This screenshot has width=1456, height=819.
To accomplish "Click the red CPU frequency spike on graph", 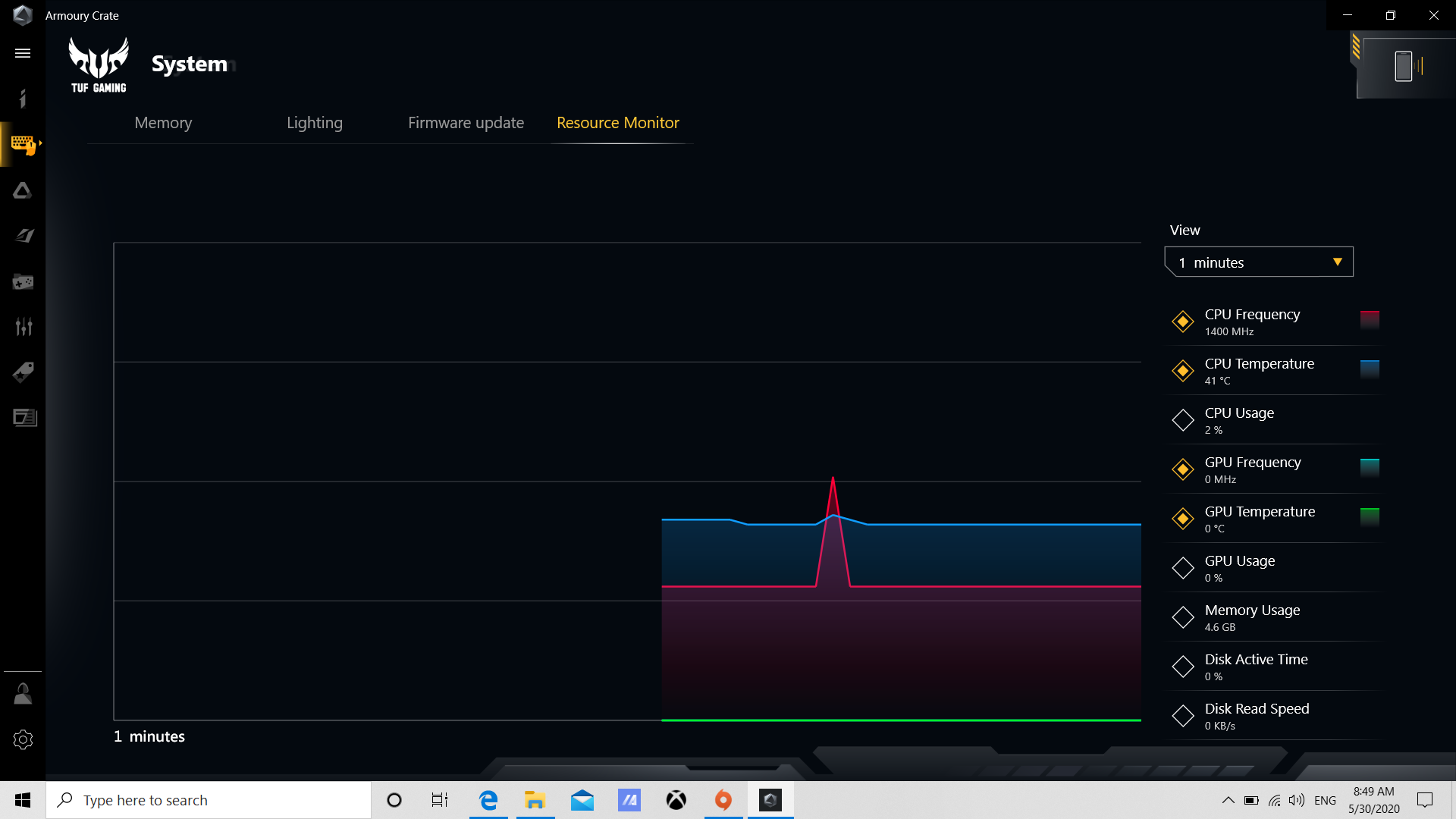I will 833,531.
